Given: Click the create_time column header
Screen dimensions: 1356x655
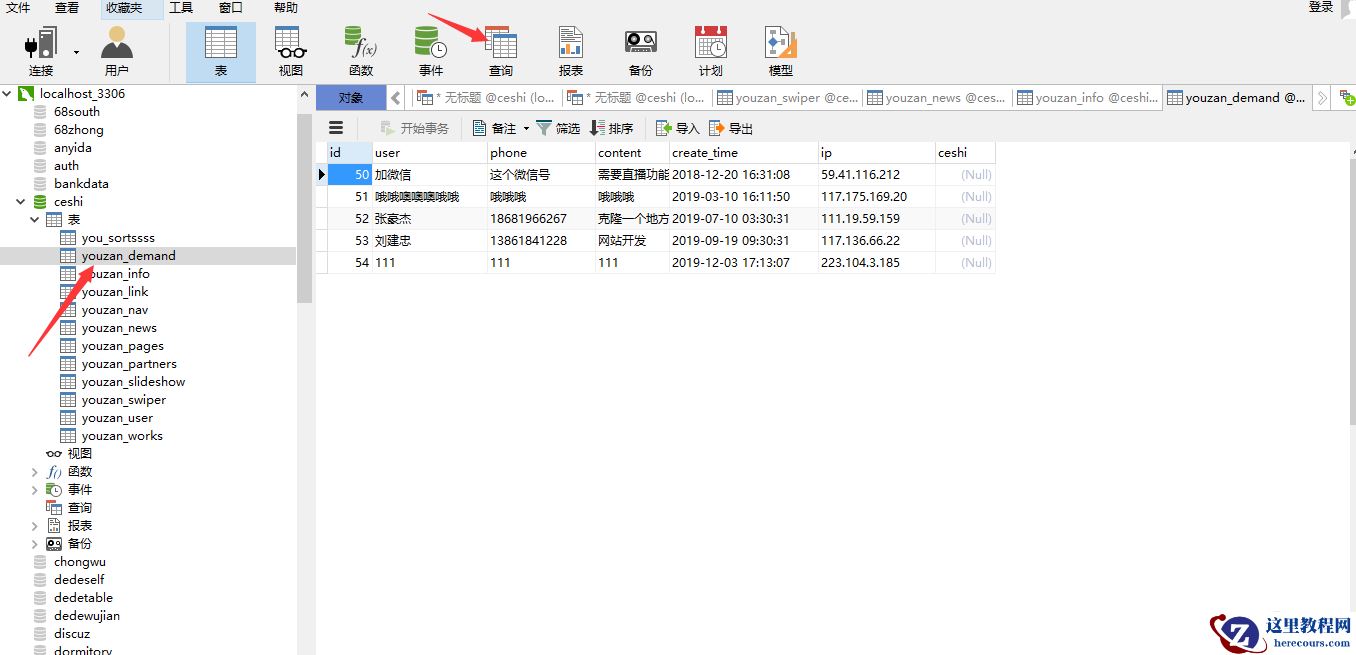Looking at the screenshot, I should click(743, 152).
